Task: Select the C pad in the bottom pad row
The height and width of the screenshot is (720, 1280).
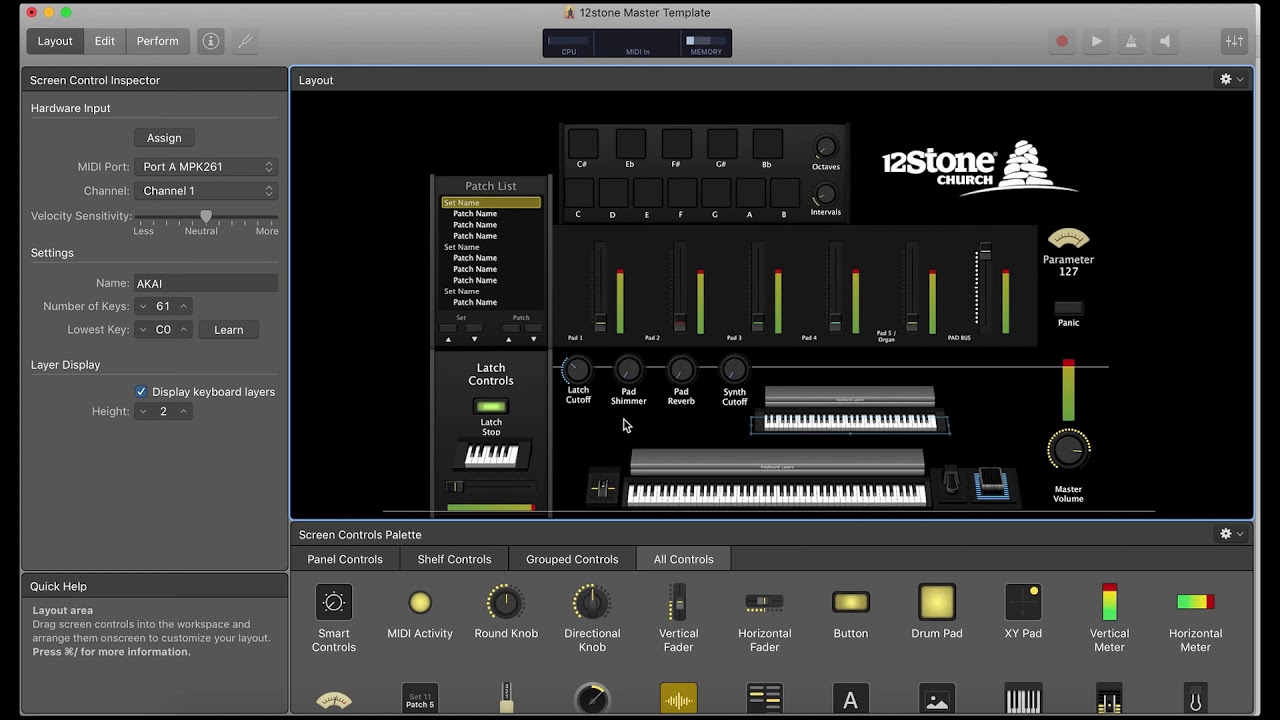Action: click(x=578, y=192)
